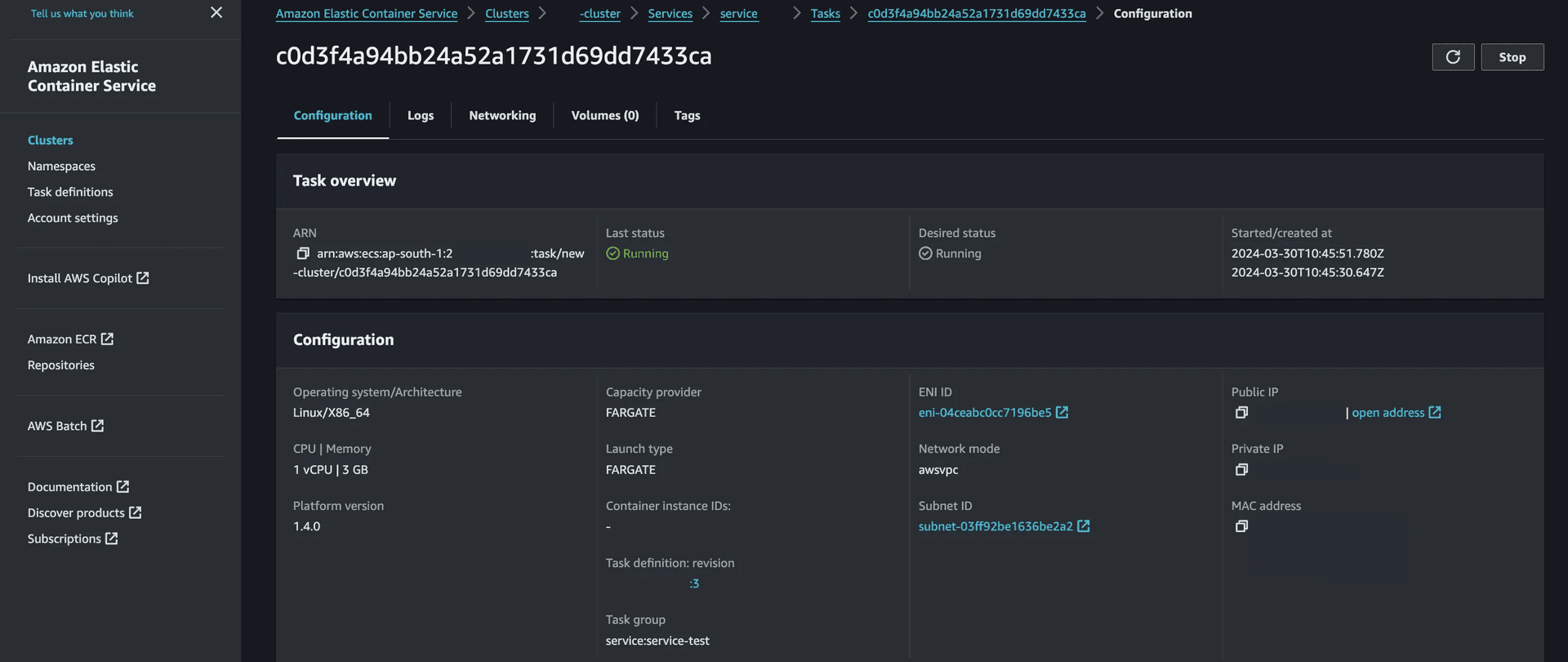Select the Volumes (0) tab

click(604, 115)
